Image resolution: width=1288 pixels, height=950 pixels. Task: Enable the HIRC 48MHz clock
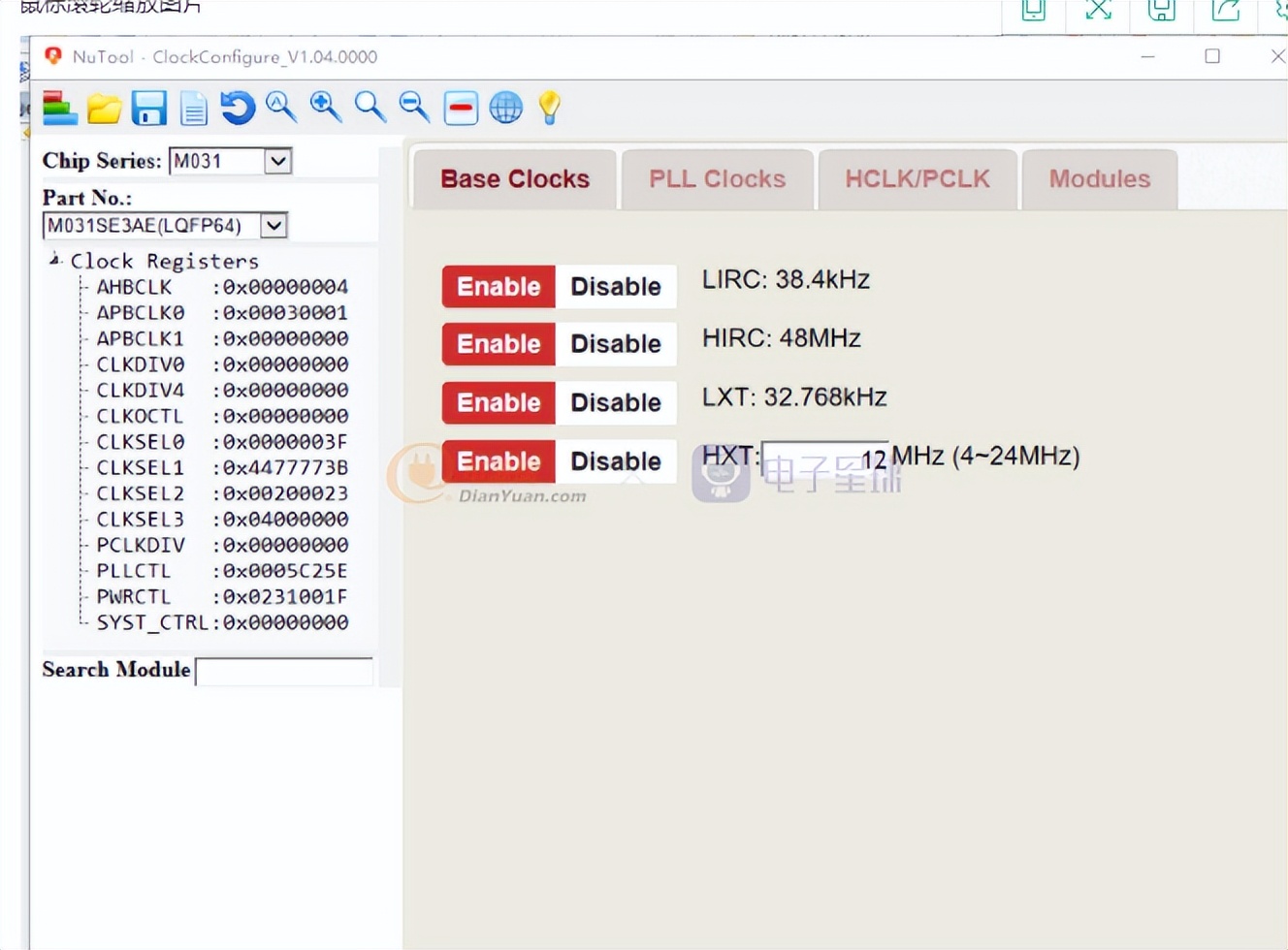pyautogui.click(x=499, y=344)
